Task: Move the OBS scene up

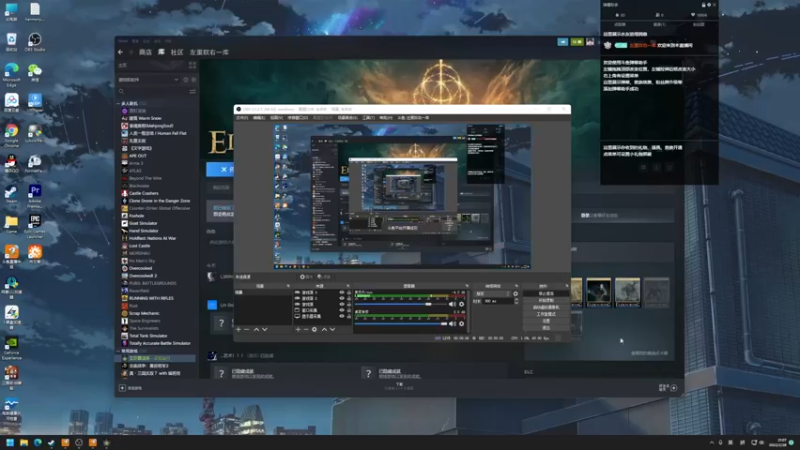Action: coord(256,330)
